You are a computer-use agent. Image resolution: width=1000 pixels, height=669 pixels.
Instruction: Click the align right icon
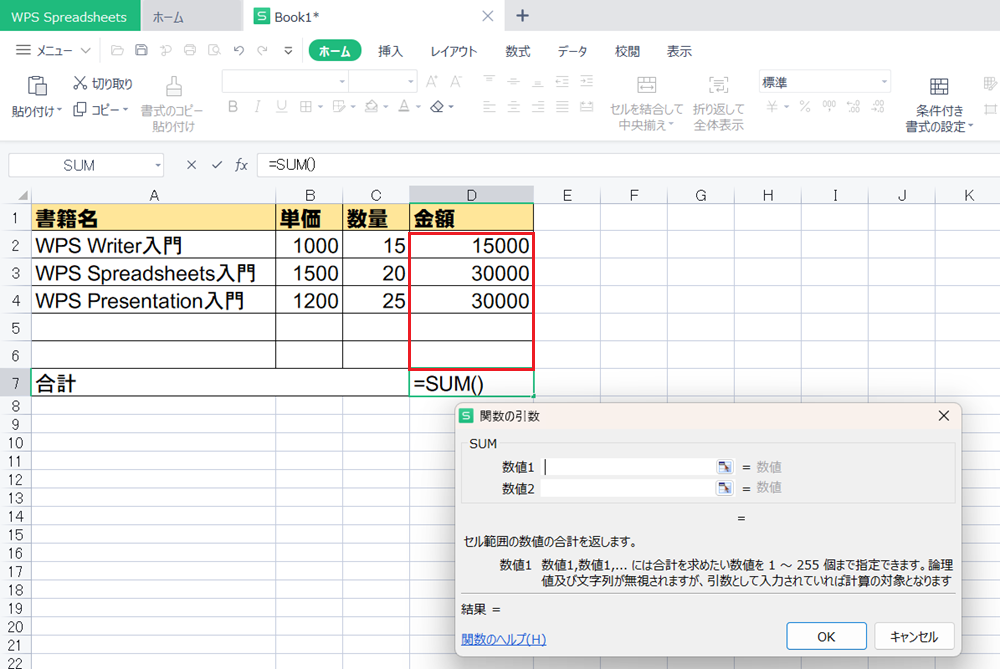click(x=538, y=107)
